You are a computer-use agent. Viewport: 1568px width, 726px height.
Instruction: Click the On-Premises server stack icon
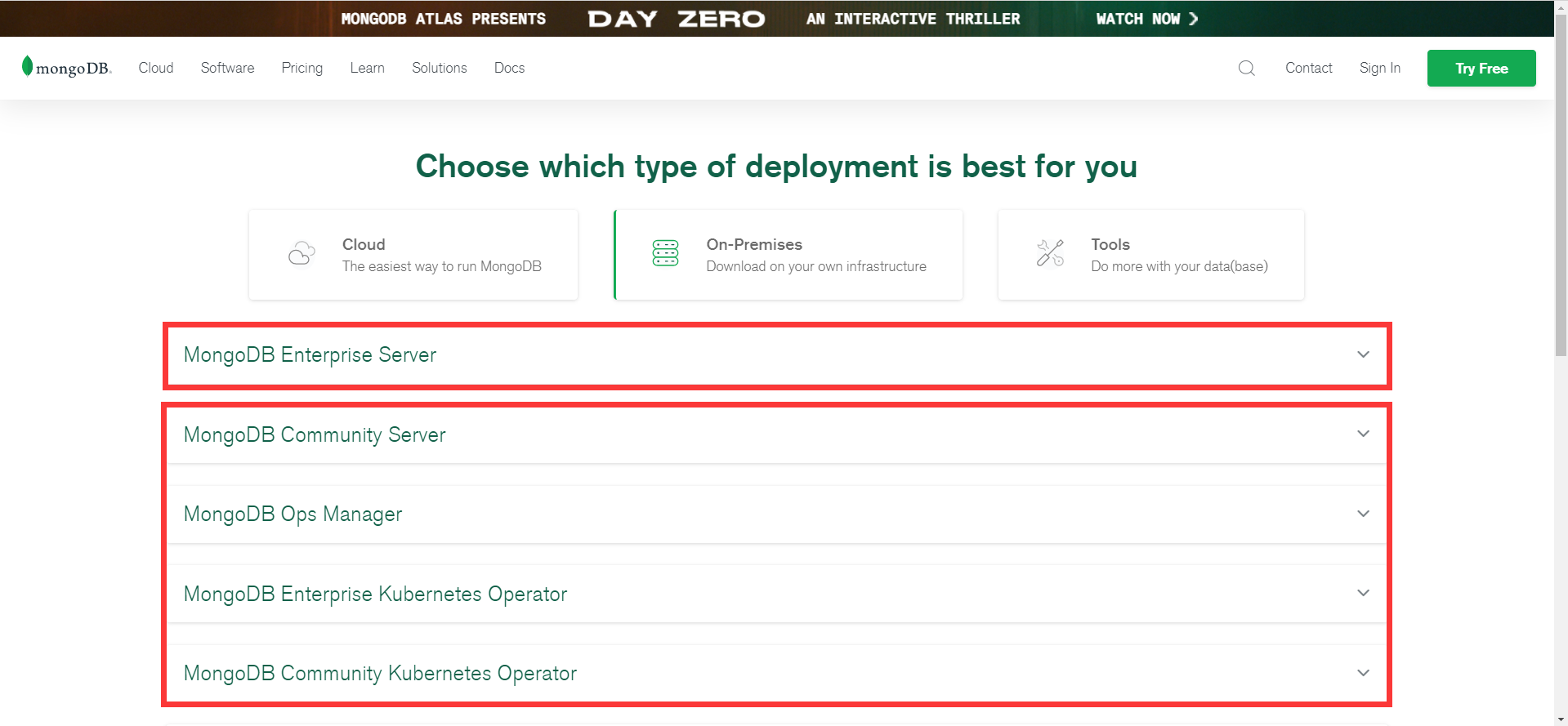coord(665,253)
